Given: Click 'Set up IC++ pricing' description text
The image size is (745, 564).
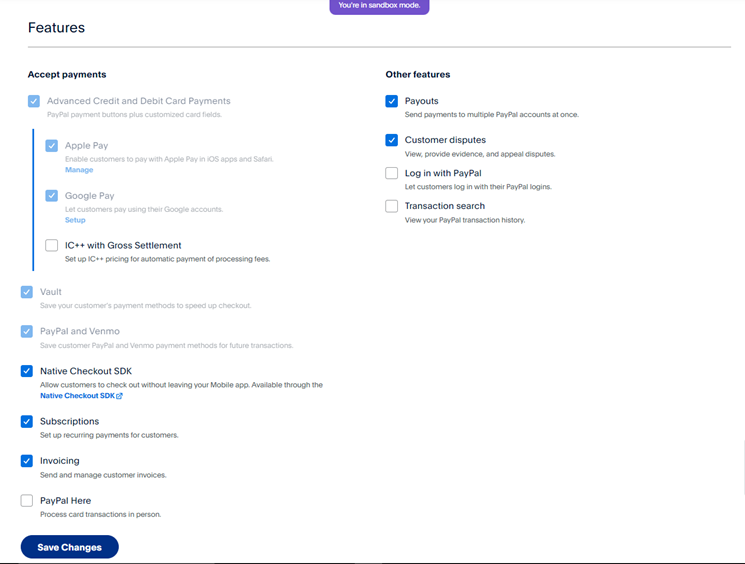Looking at the screenshot, I should click(x=167, y=259).
